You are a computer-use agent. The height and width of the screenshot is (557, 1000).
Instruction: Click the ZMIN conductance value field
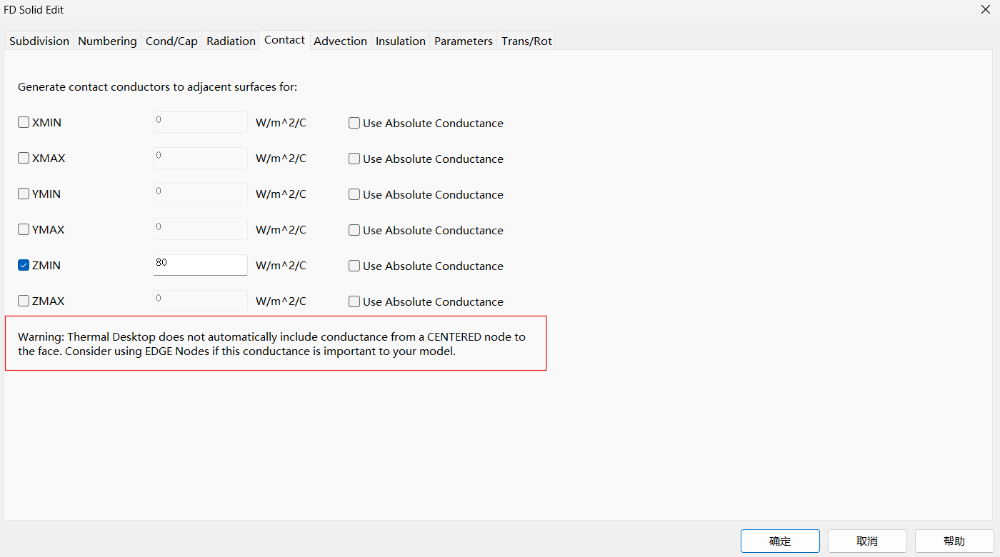199,265
